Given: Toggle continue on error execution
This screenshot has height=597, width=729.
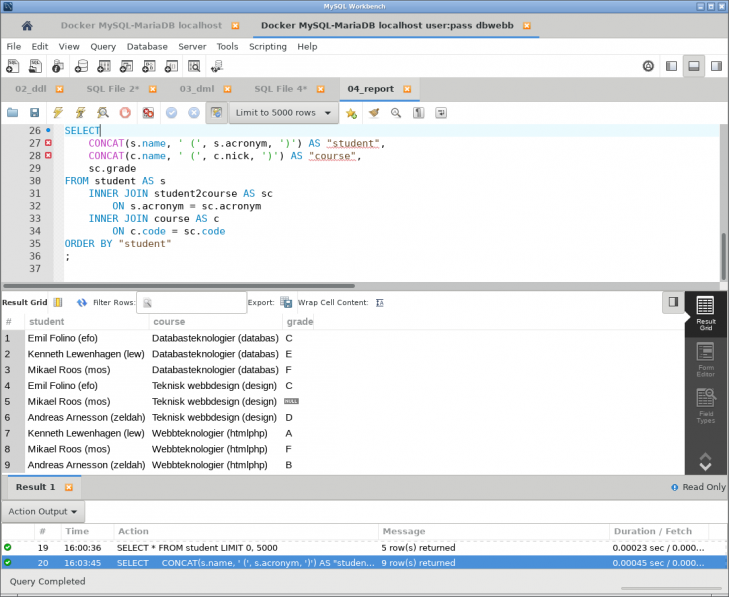Looking at the screenshot, I should pyautogui.click(x=148, y=113).
